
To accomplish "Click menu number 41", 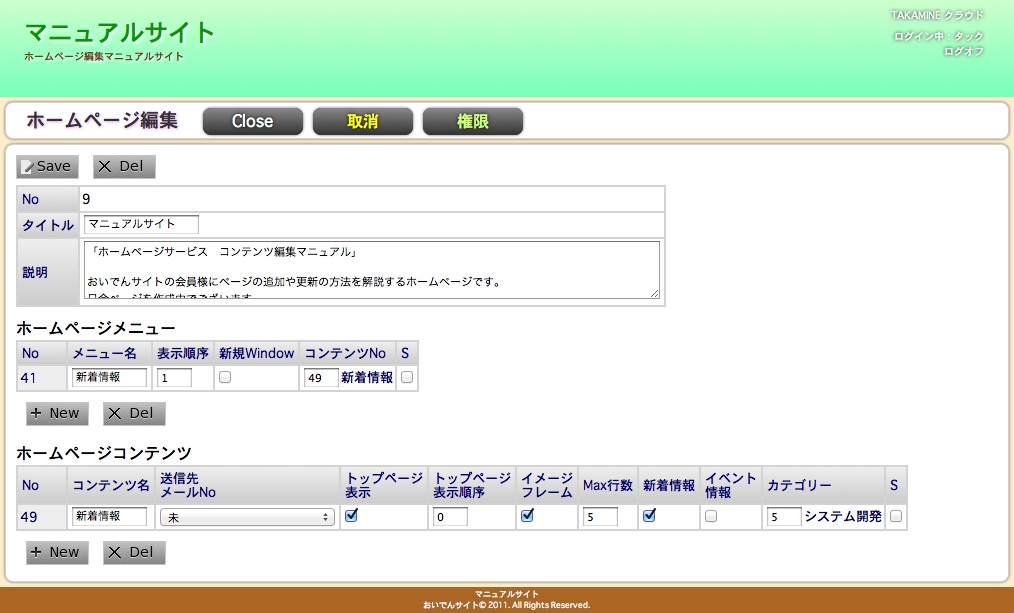I will click(28, 378).
